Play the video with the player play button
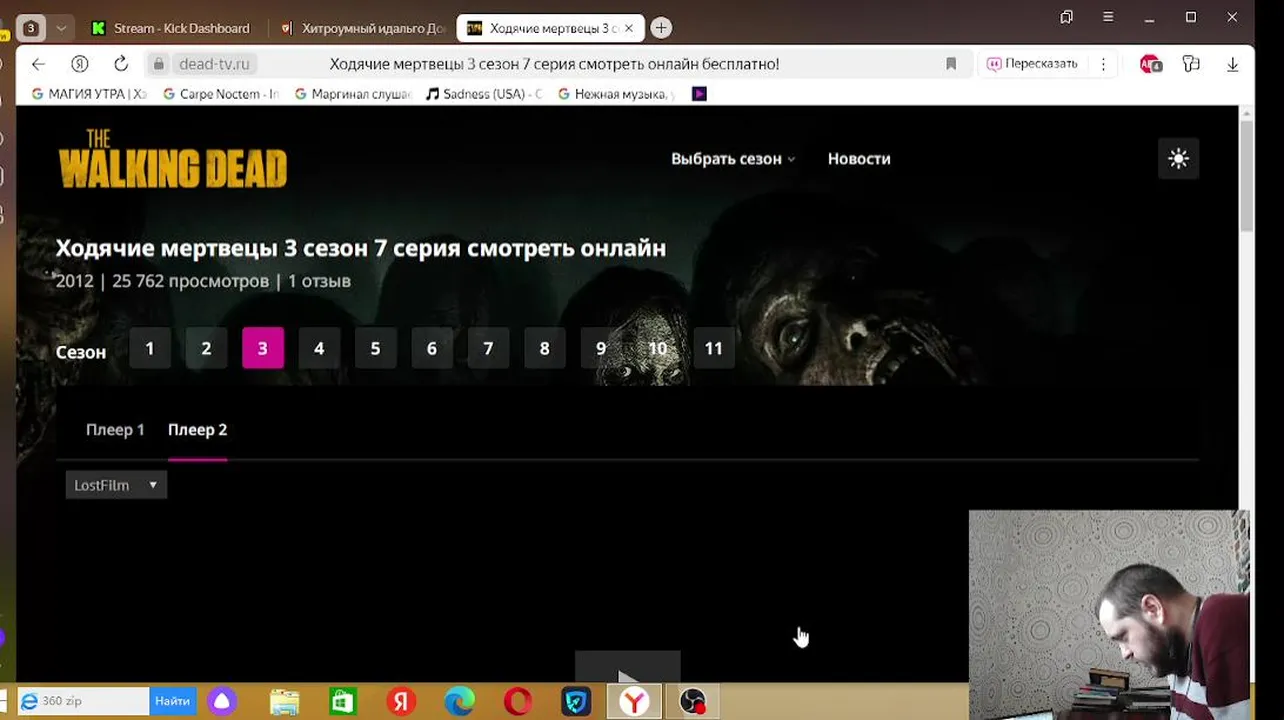Viewport: 1284px width, 720px height. click(x=627, y=668)
